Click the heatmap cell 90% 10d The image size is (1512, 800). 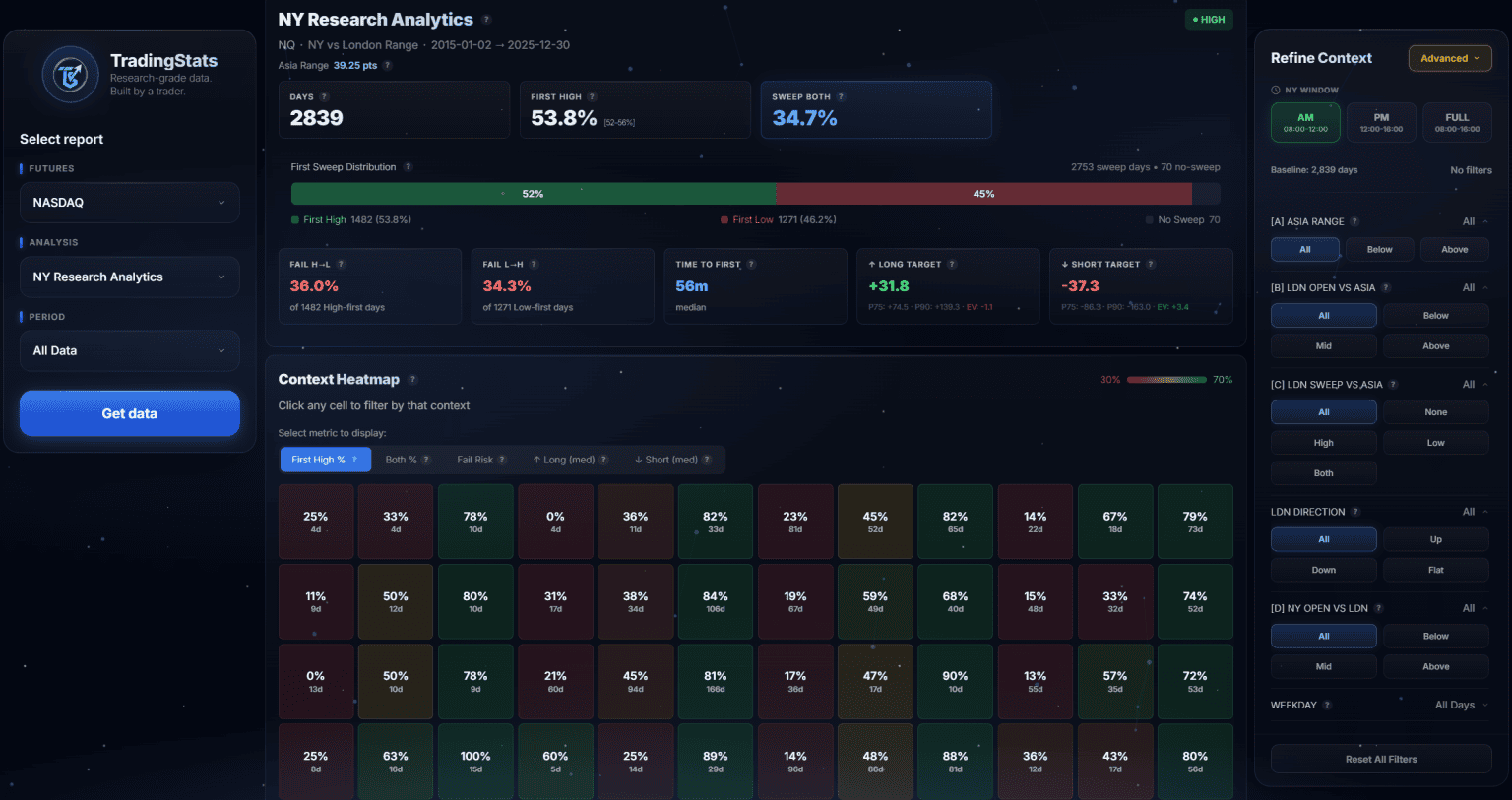955,681
